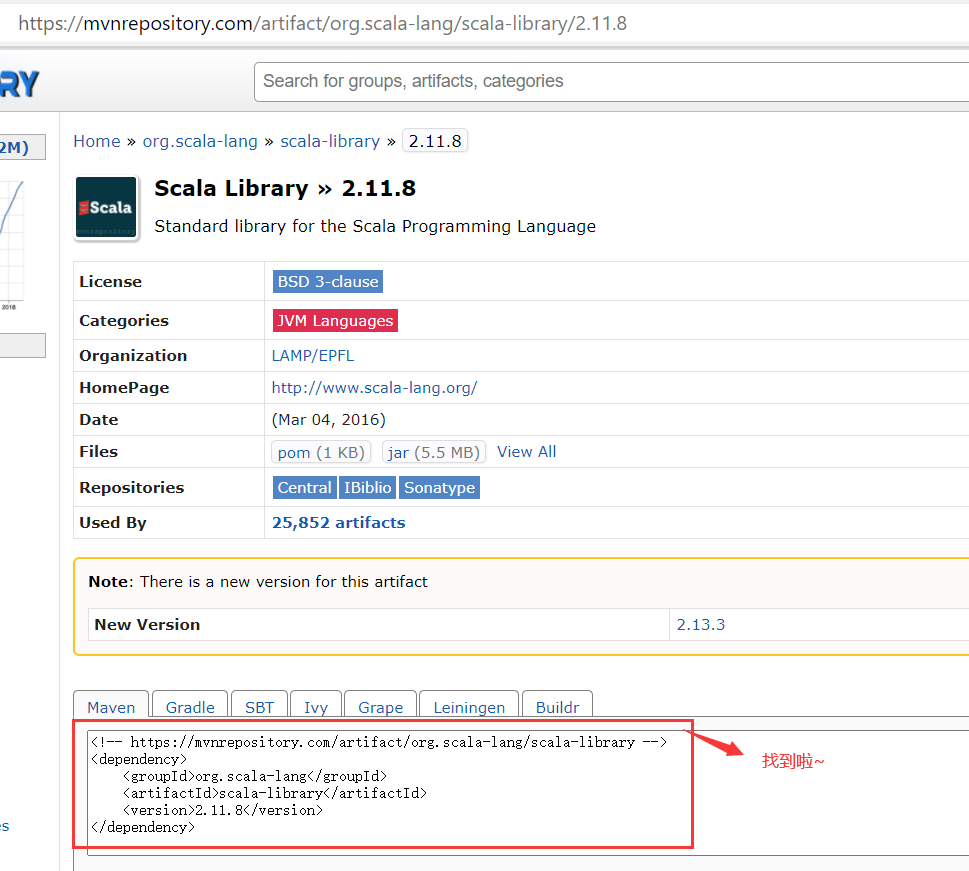This screenshot has width=969, height=871.
Task: Switch to the Ivy tab
Action: 316,706
